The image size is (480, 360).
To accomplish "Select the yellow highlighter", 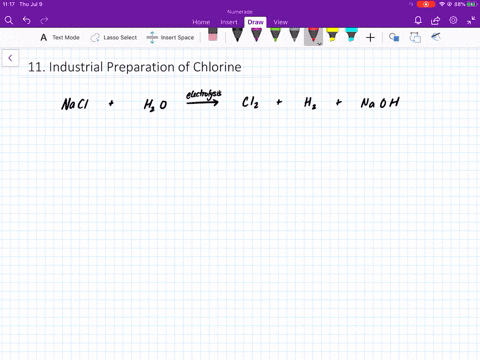I will tap(332, 35).
